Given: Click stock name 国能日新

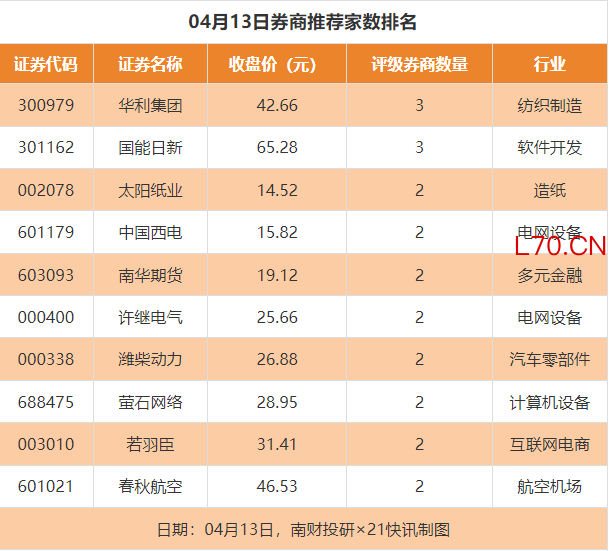Looking at the screenshot, I should click(x=150, y=147).
